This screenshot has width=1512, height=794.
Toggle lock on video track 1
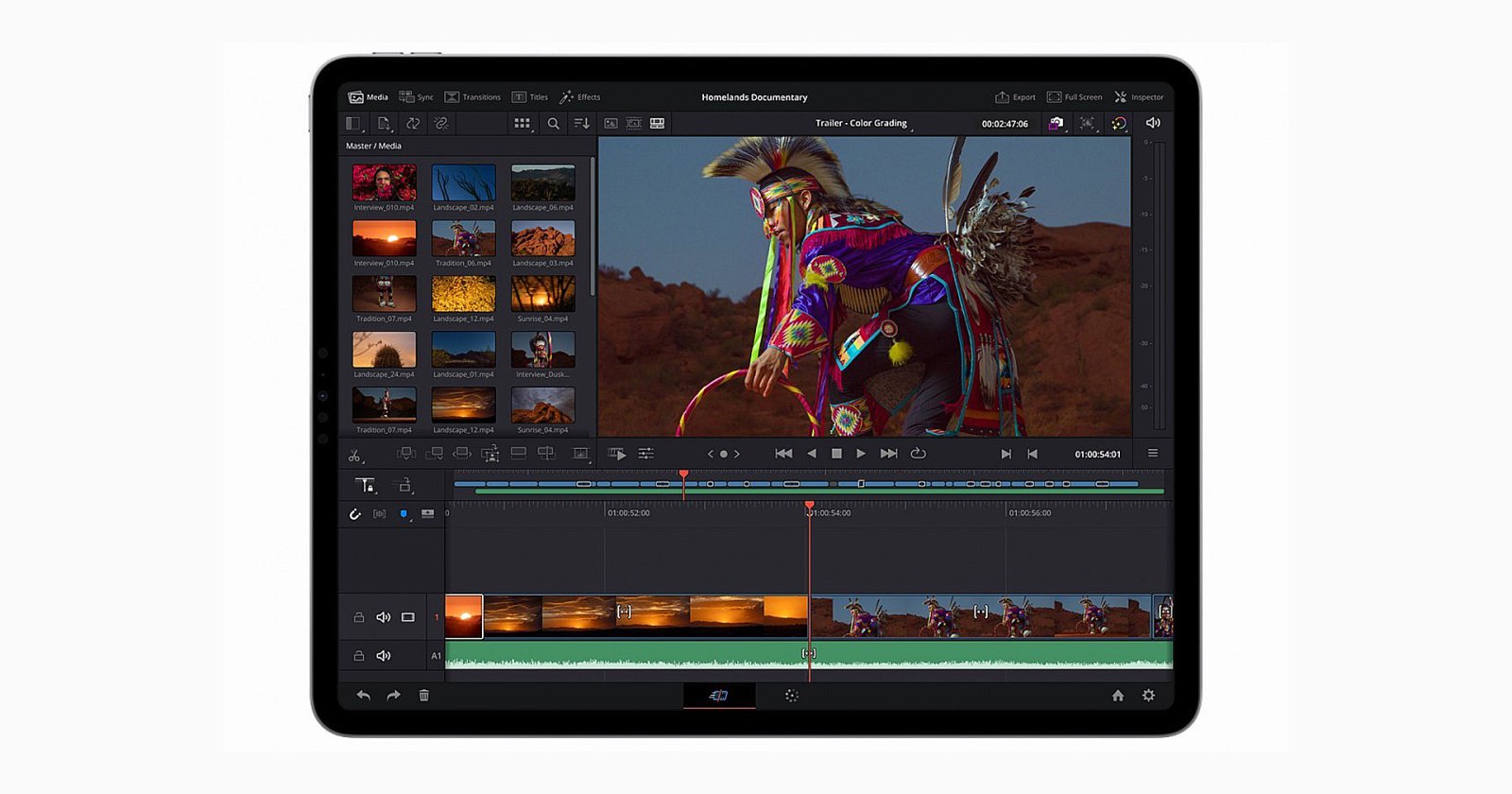pos(359,617)
